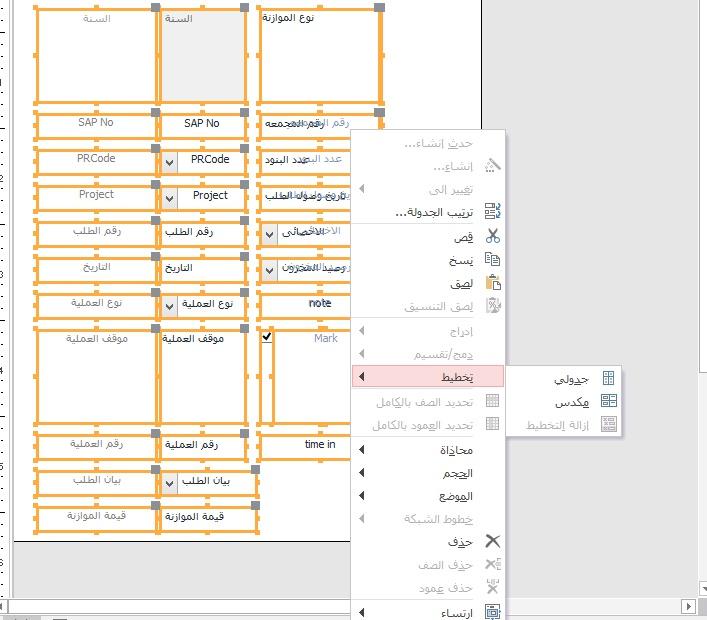Select the grey موقف العملية label
This screenshot has height=620, width=707.
96,378
